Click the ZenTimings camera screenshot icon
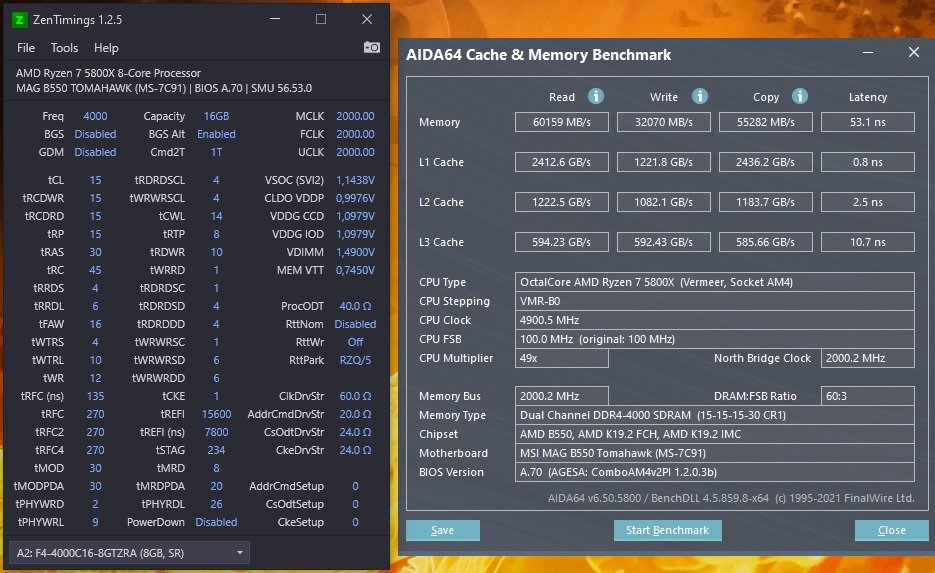 pos(371,47)
